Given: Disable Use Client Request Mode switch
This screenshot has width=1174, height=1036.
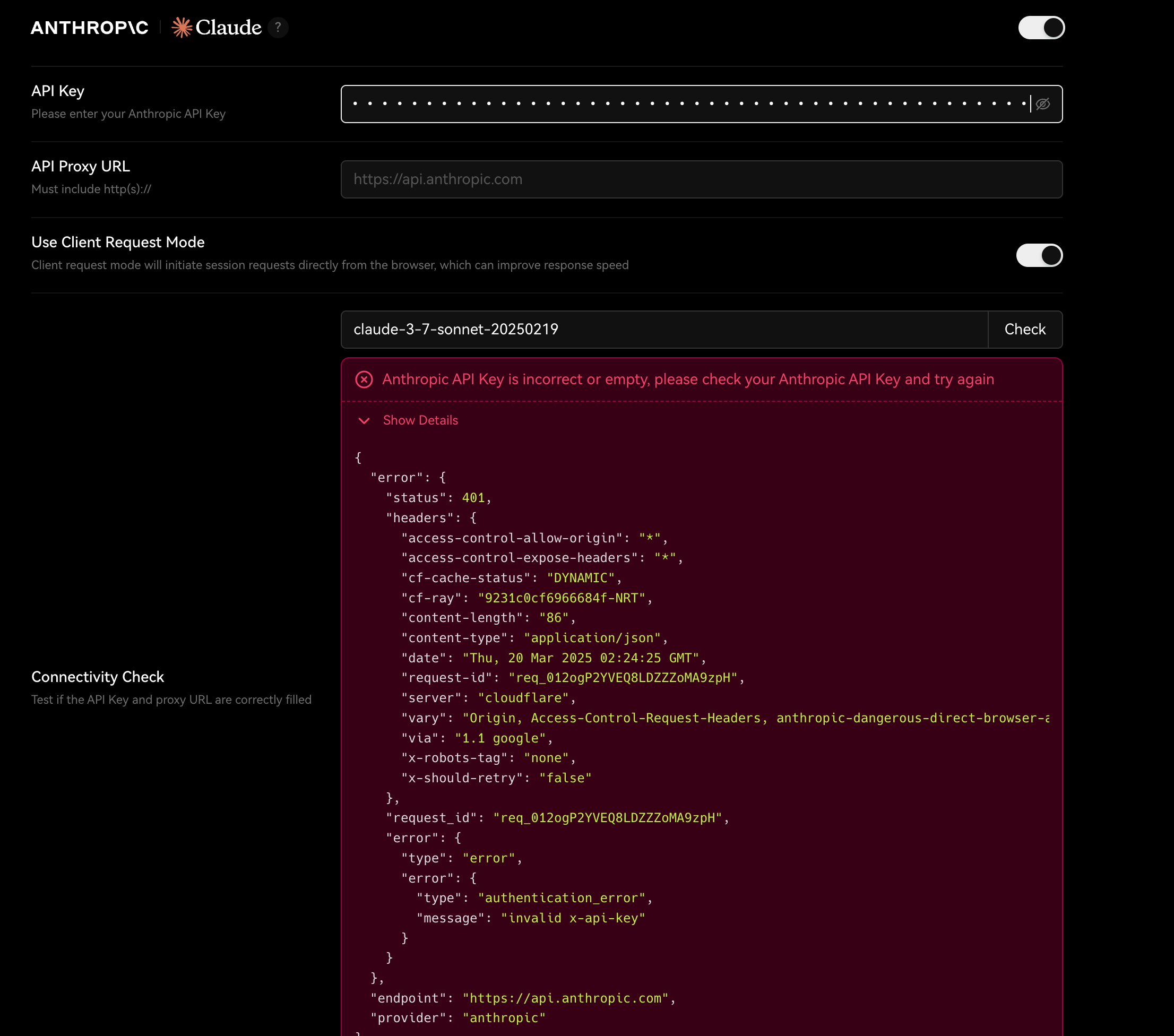Looking at the screenshot, I should click(1039, 255).
